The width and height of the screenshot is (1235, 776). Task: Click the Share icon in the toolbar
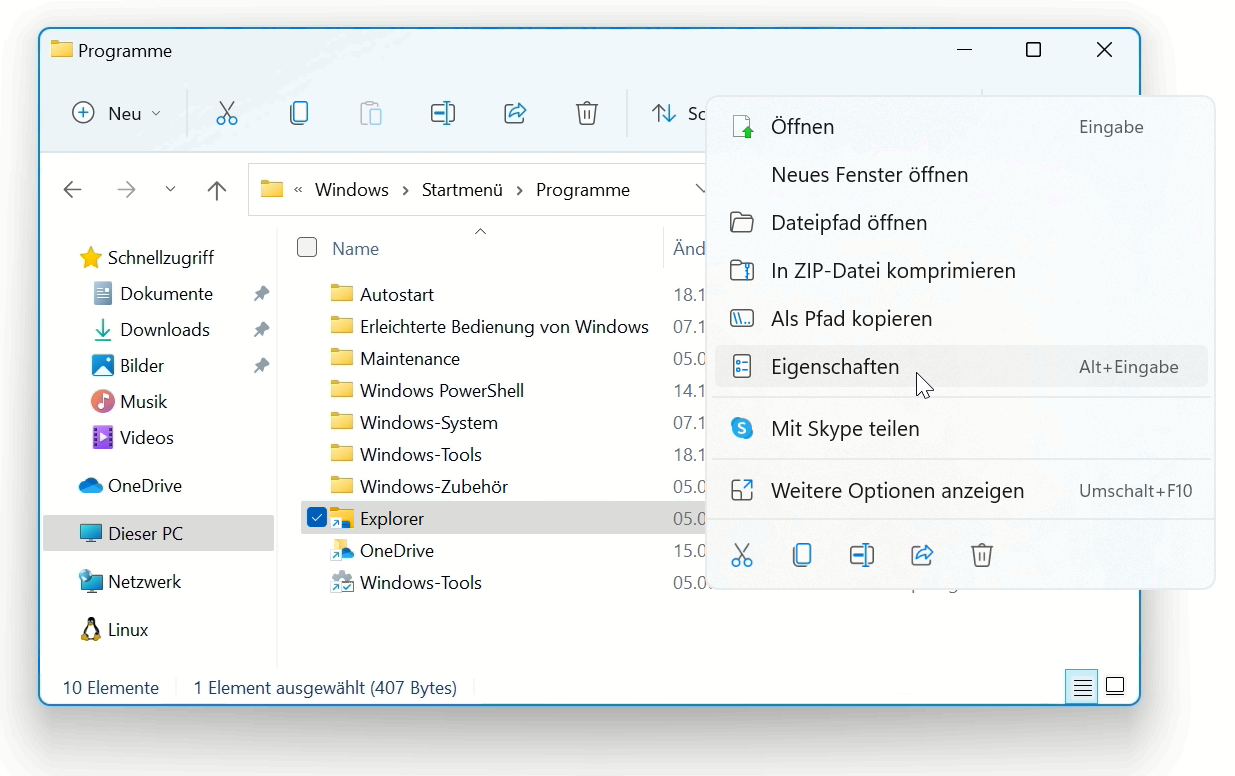[515, 113]
